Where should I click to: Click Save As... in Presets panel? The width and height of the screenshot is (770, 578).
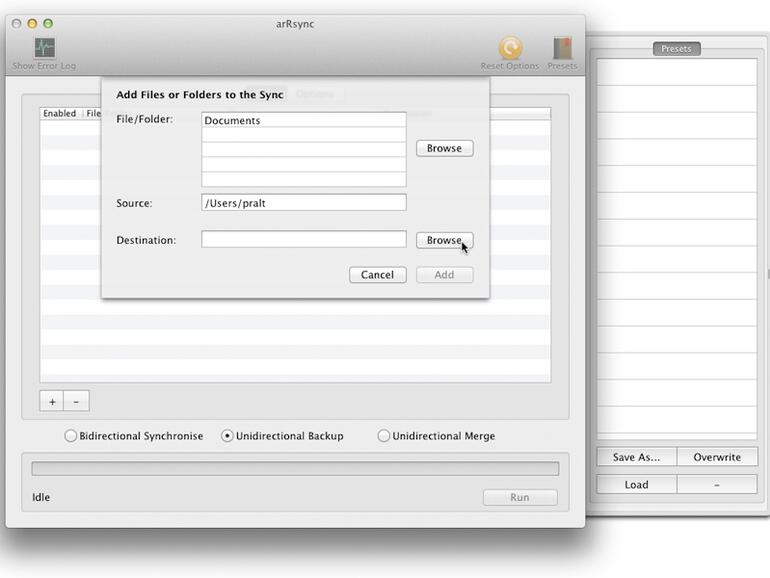click(636, 457)
